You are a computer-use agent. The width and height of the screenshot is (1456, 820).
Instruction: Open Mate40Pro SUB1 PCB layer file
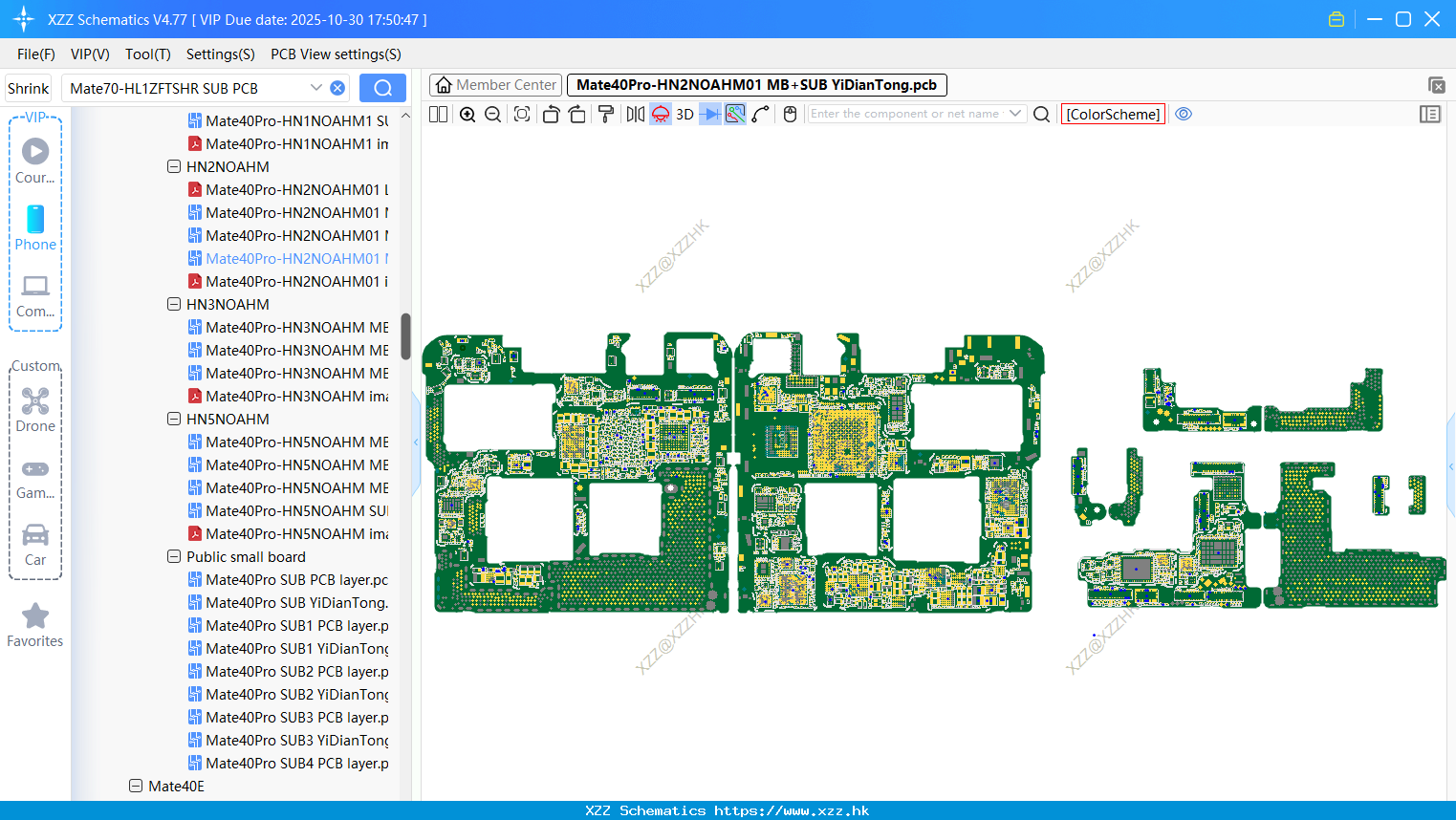[x=288, y=625]
